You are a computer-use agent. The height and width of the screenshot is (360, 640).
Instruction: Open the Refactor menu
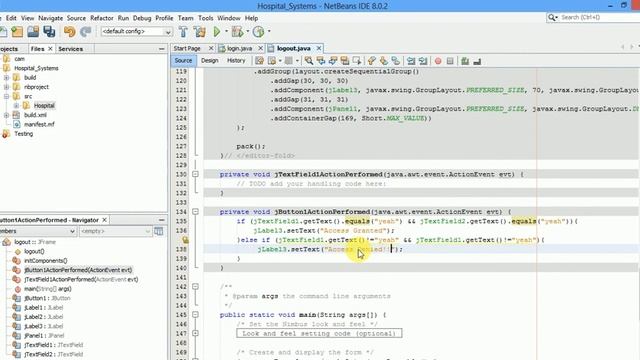pos(102,18)
